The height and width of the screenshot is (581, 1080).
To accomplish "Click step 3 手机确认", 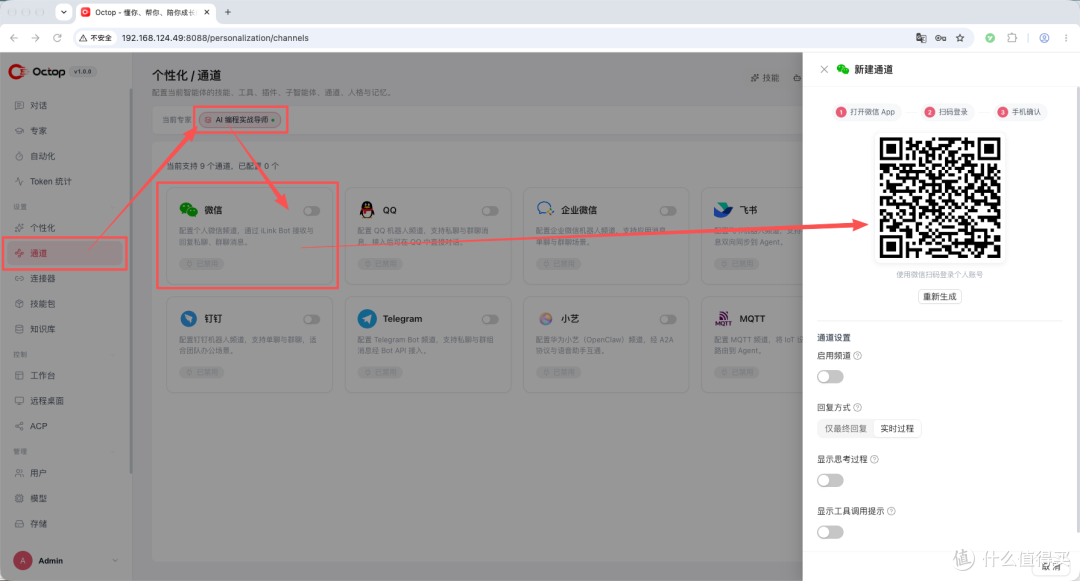I will pyautogui.click(x=1019, y=112).
